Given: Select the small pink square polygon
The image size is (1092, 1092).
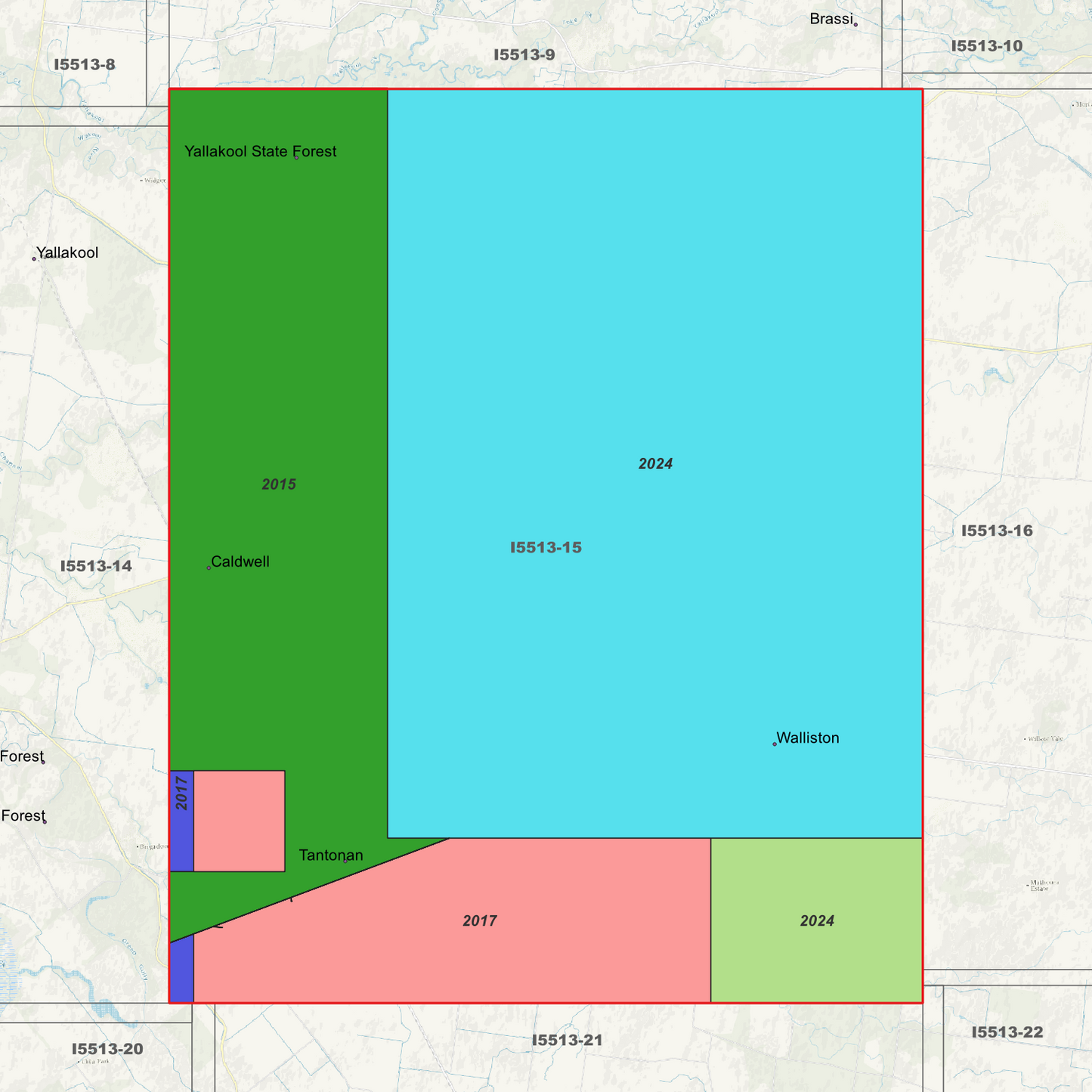Looking at the screenshot, I should (x=239, y=821).
